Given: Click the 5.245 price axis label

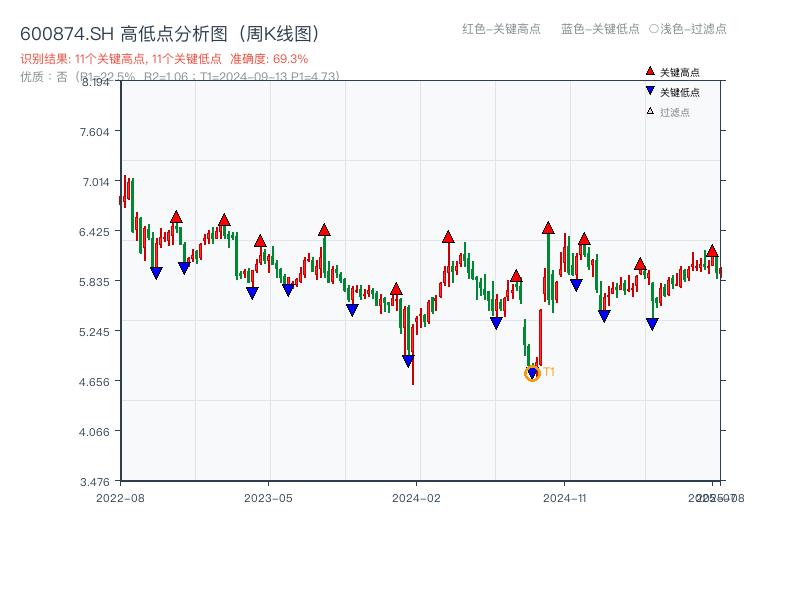Looking at the screenshot, I should click(94, 332).
